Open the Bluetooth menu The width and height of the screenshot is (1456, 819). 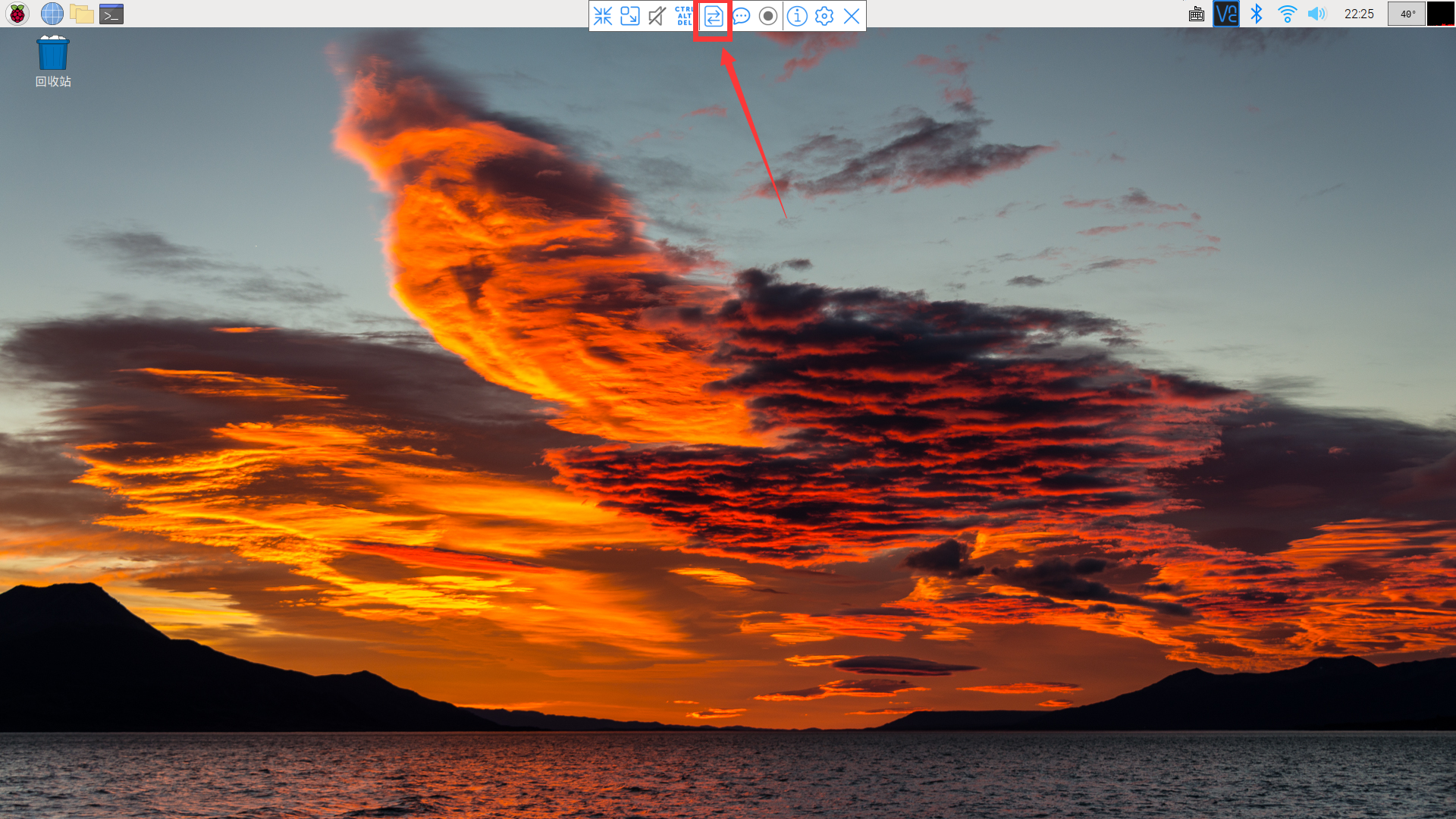coord(1257,14)
